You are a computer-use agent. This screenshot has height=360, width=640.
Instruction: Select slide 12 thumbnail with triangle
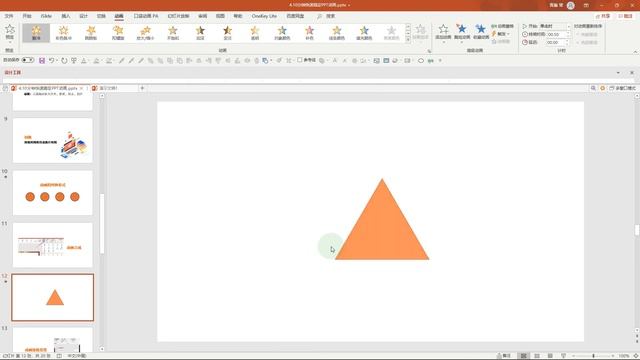[x=53, y=298]
